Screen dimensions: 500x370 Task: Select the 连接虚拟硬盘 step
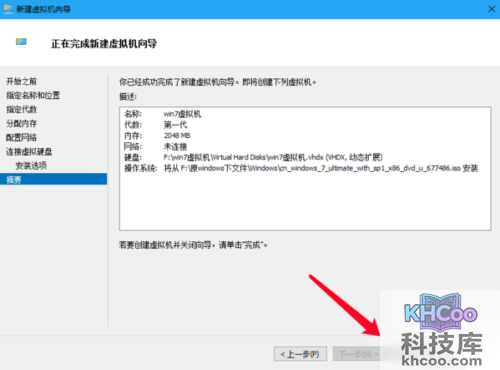click(29, 152)
